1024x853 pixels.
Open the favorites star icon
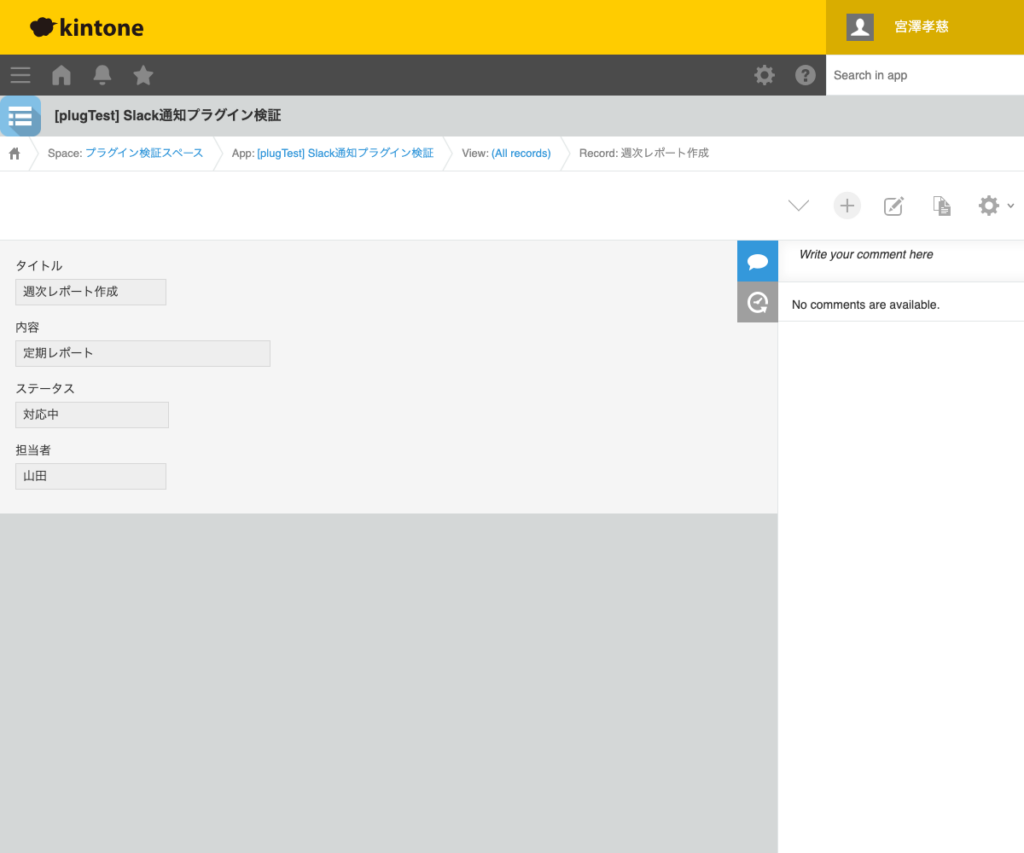coord(142,75)
